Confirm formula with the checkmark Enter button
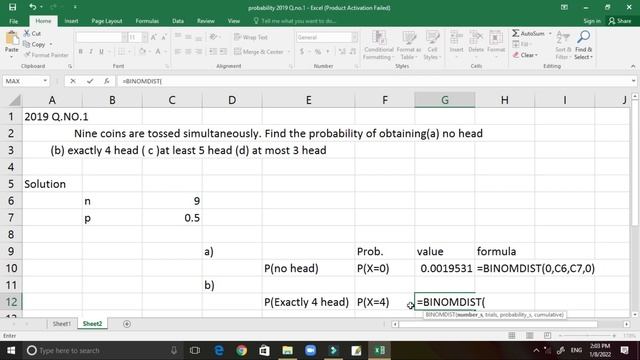This screenshot has height=360, width=640. tap(90, 81)
